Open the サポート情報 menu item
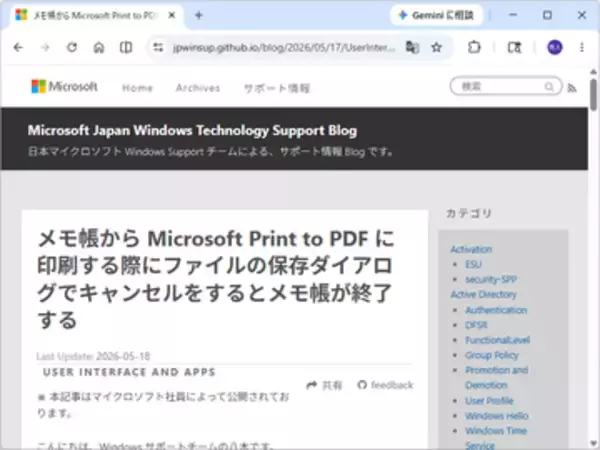The height and width of the screenshot is (450, 600). coord(277,88)
